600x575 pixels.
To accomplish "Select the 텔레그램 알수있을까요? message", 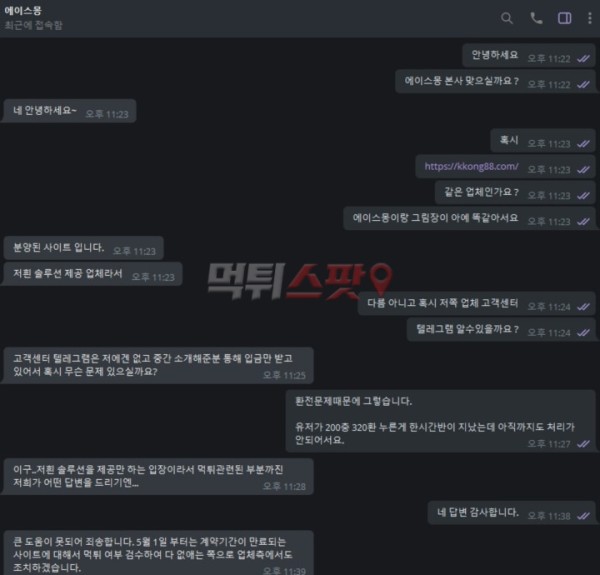I will click(x=501, y=329).
